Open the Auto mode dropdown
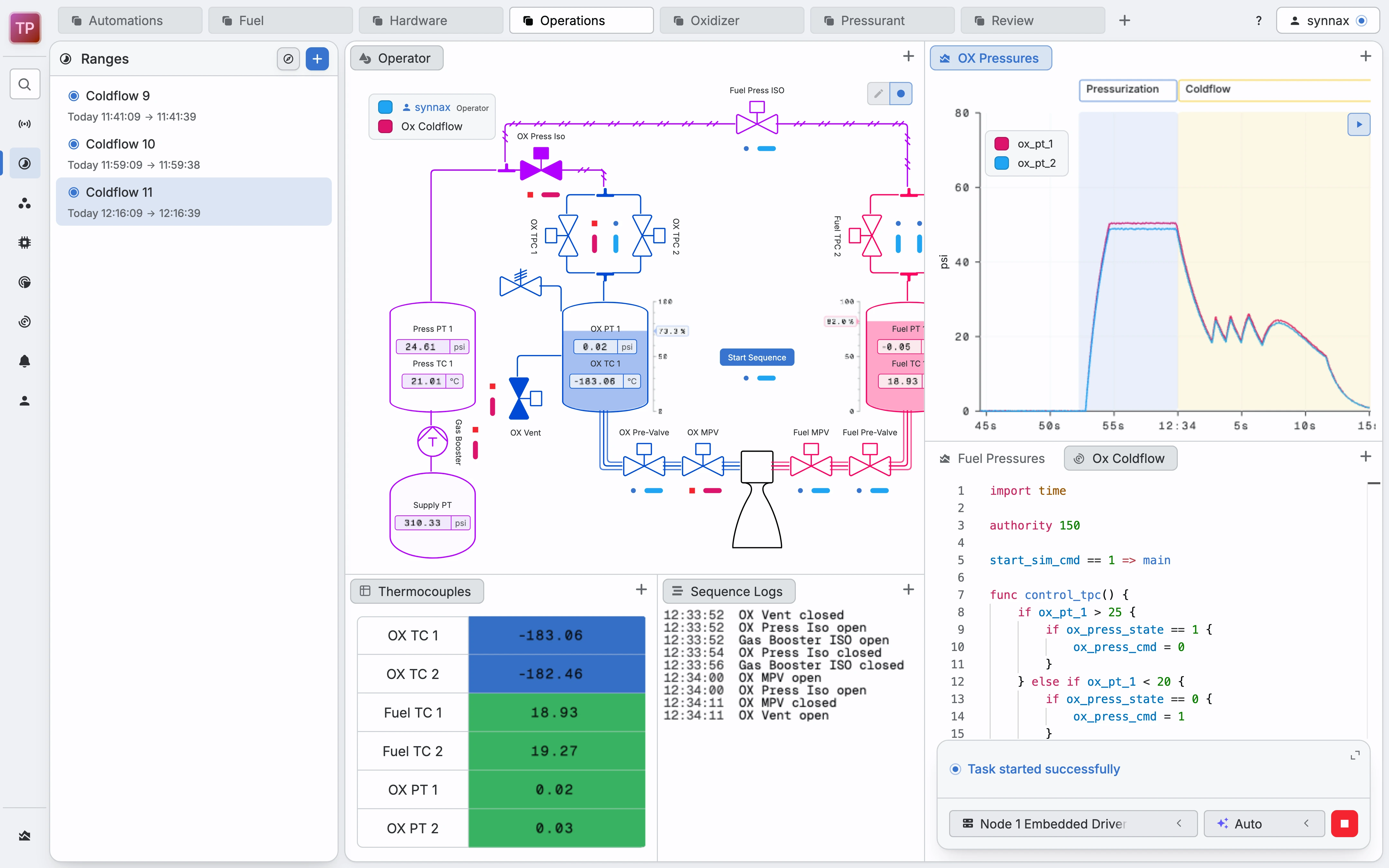The image size is (1389, 868). pos(1263,823)
